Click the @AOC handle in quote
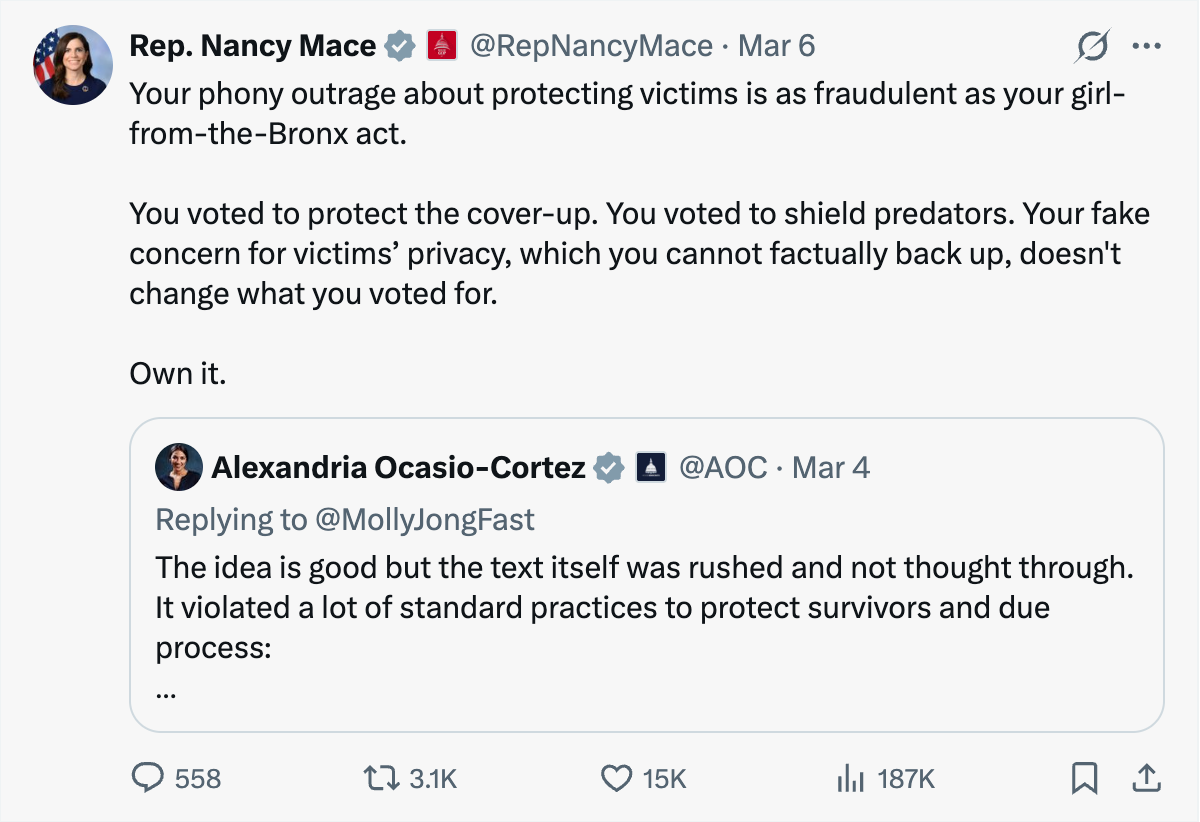The width and height of the screenshot is (1200, 822). pos(723,467)
